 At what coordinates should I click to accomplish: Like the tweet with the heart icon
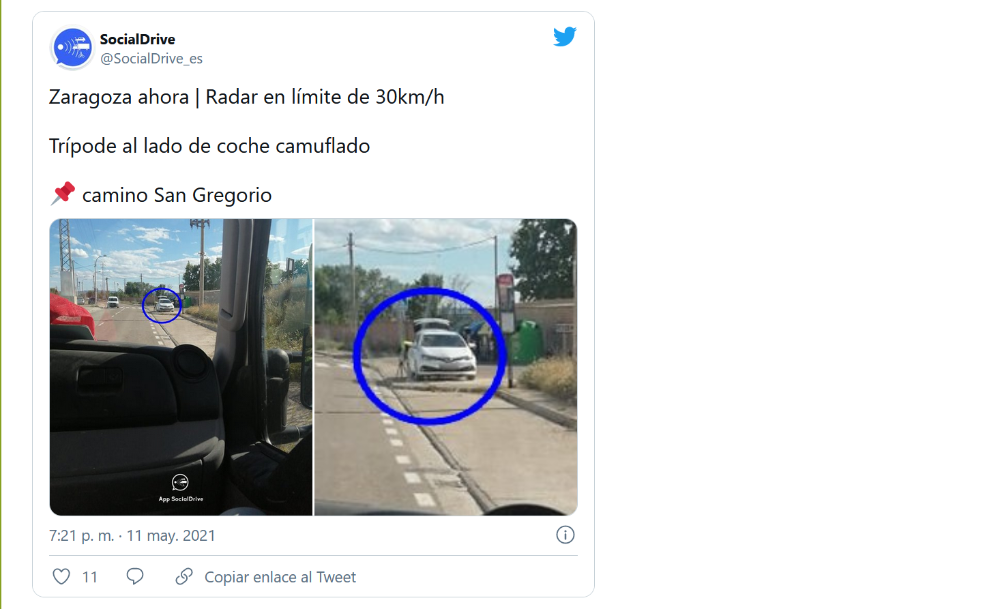[x=61, y=577]
